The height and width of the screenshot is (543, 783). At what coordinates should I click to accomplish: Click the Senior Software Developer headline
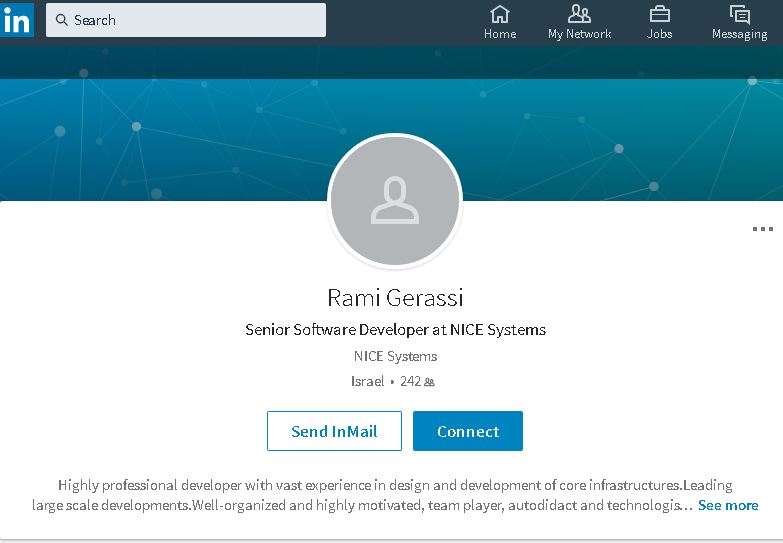pos(395,329)
